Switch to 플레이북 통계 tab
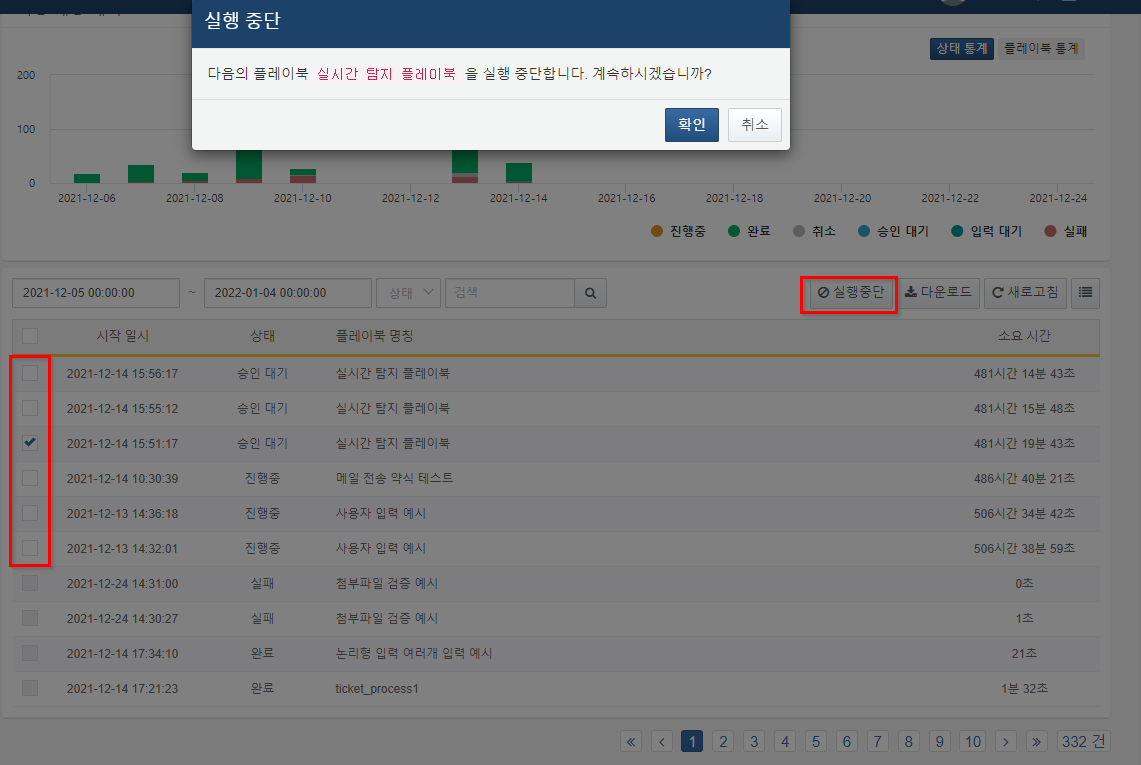Image resolution: width=1141 pixels, height=765 pixels. coord(1041,49)
